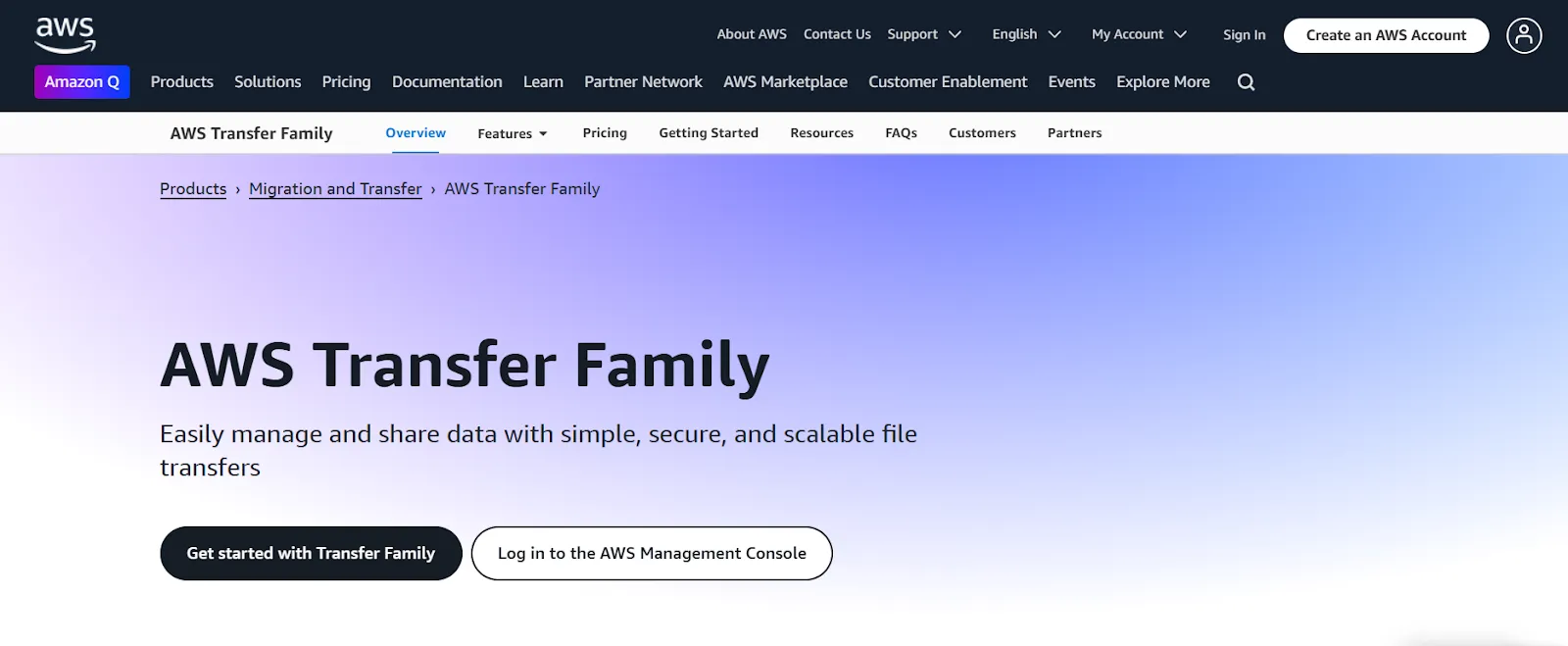Switch to the Resources tab
The image size is (1568, 646).
821,133
